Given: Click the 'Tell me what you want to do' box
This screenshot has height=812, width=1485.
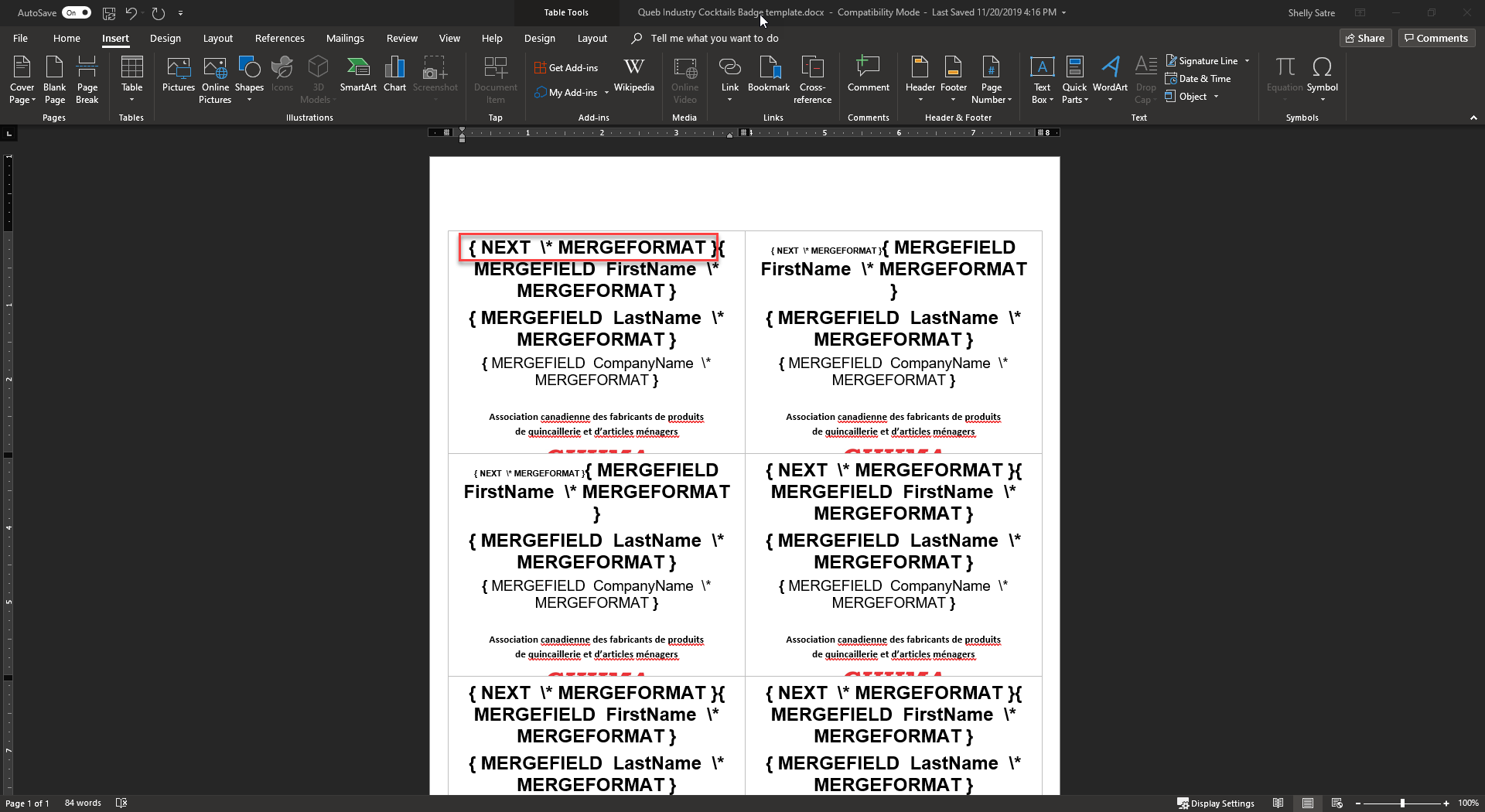Looking at the screenshot, I should pos(714,38).
